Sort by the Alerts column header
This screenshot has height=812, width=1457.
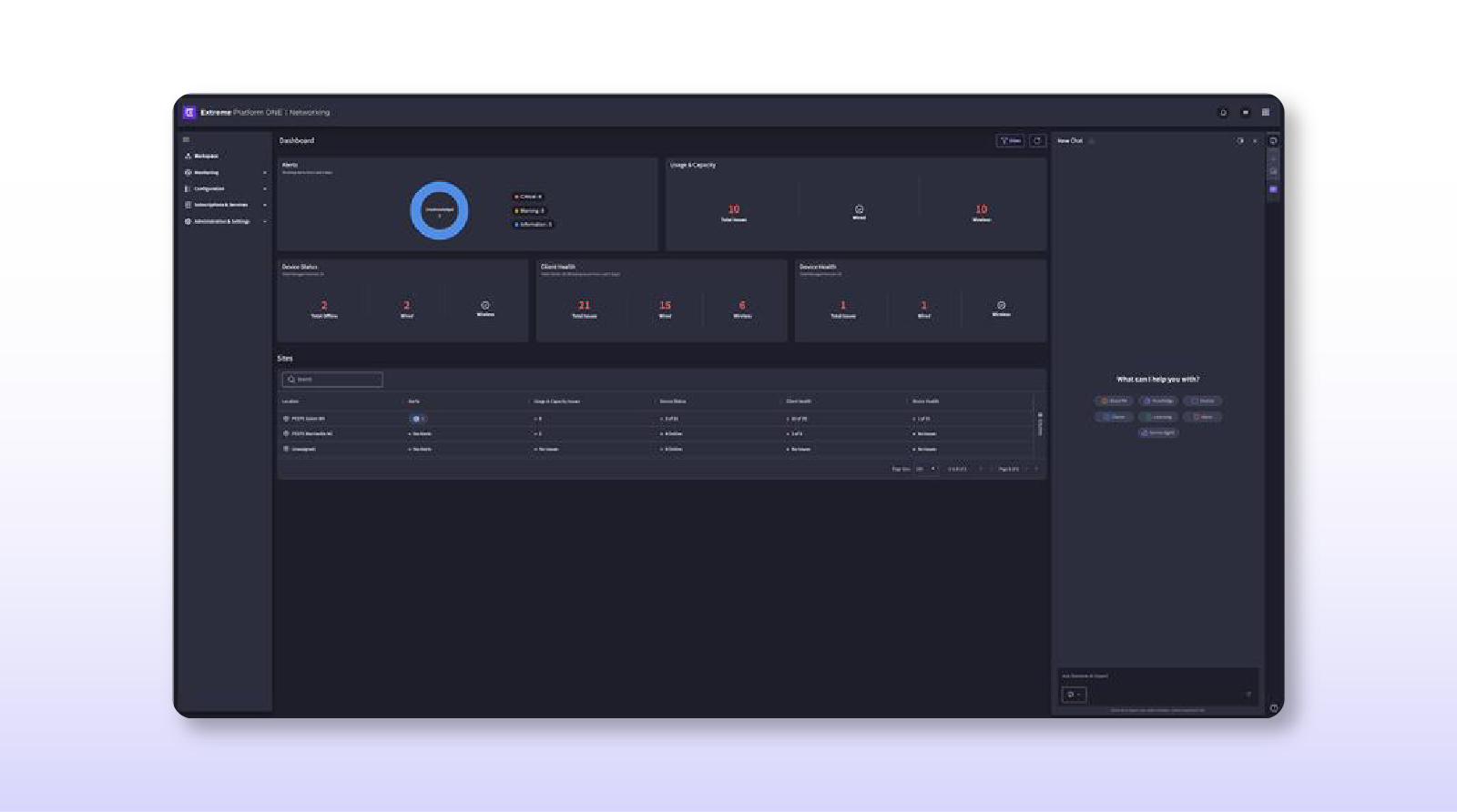click(414, 401)
